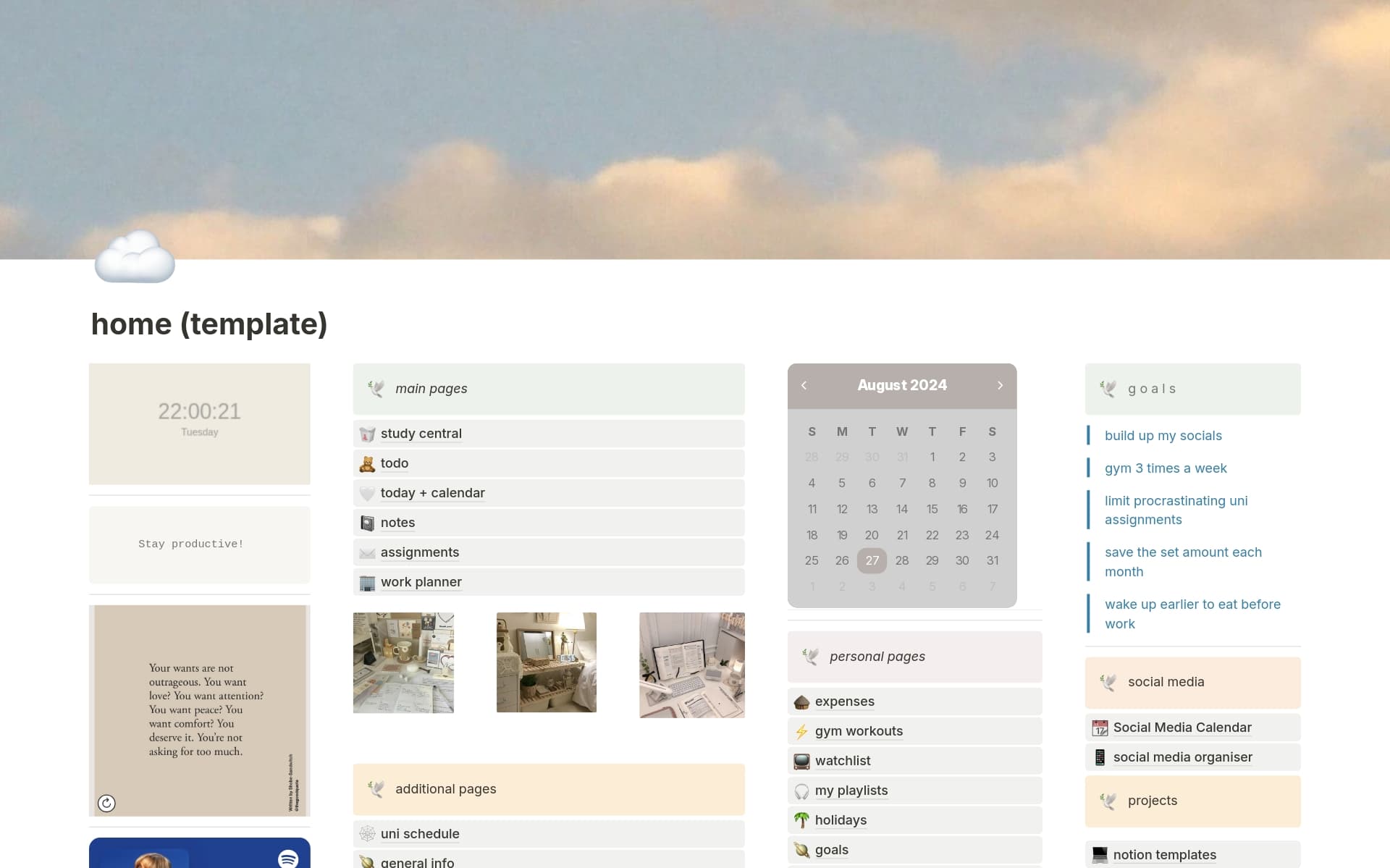Open the Social Media Calendar page
The height and width of the screenshot is (868, 1390).
click(x=1182, y=727)
